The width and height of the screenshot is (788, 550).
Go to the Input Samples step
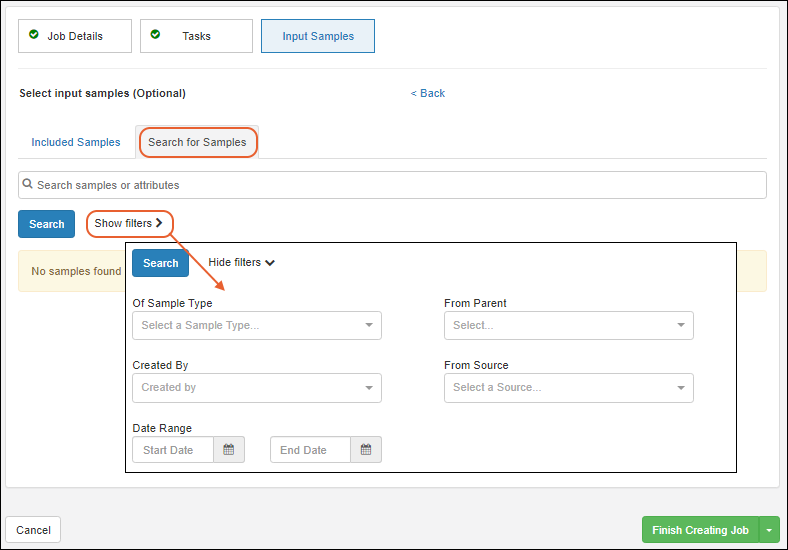coord(318,36)
